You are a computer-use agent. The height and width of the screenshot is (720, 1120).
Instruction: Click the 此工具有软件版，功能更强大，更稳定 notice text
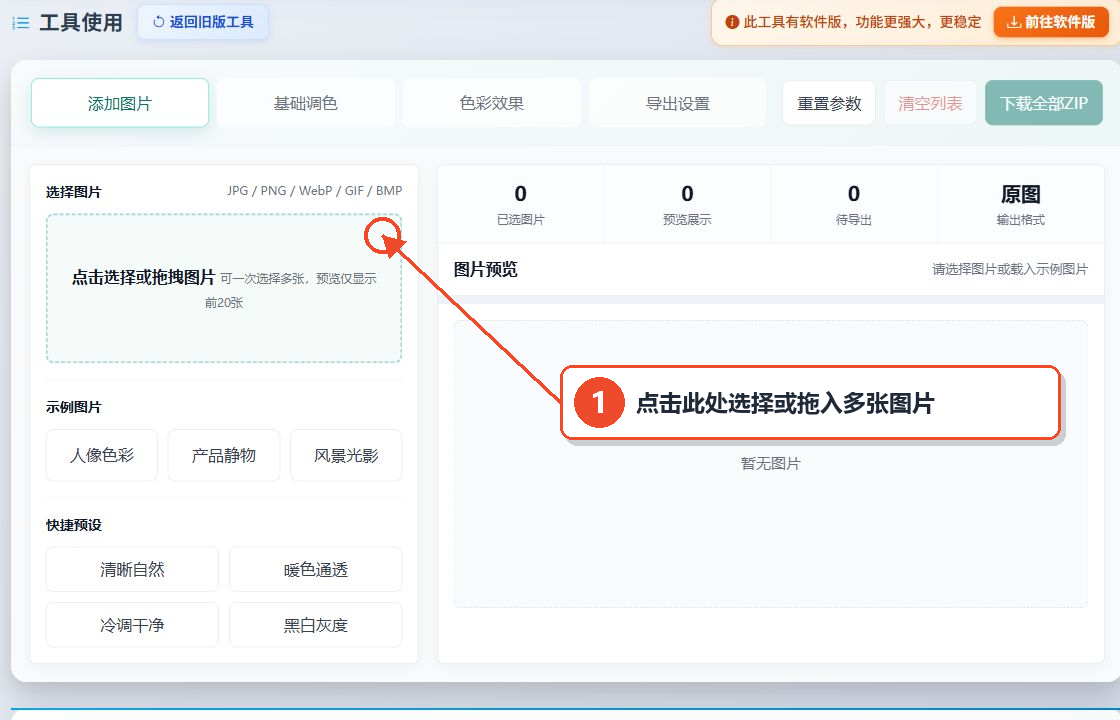[x=862, y=22]
